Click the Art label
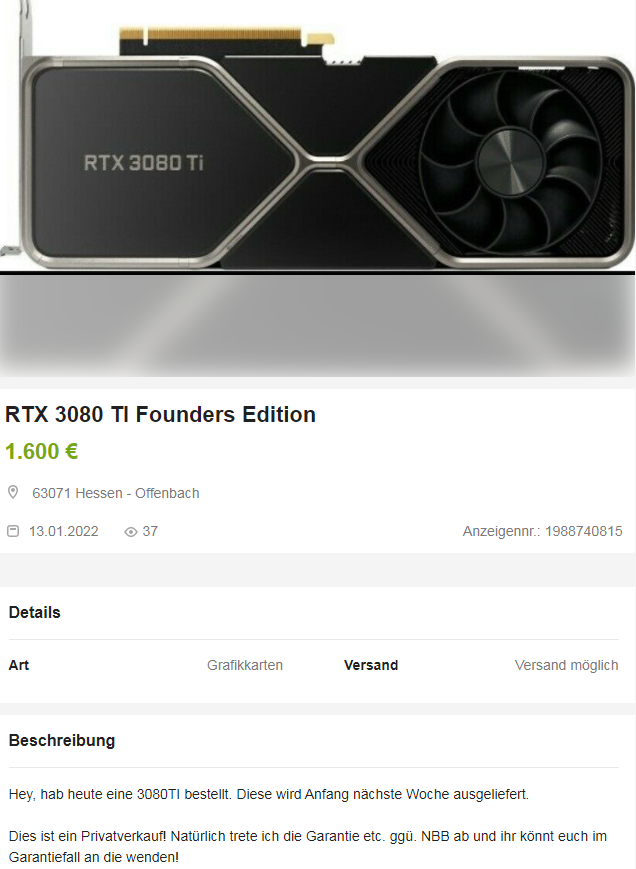 click(18, 665)
